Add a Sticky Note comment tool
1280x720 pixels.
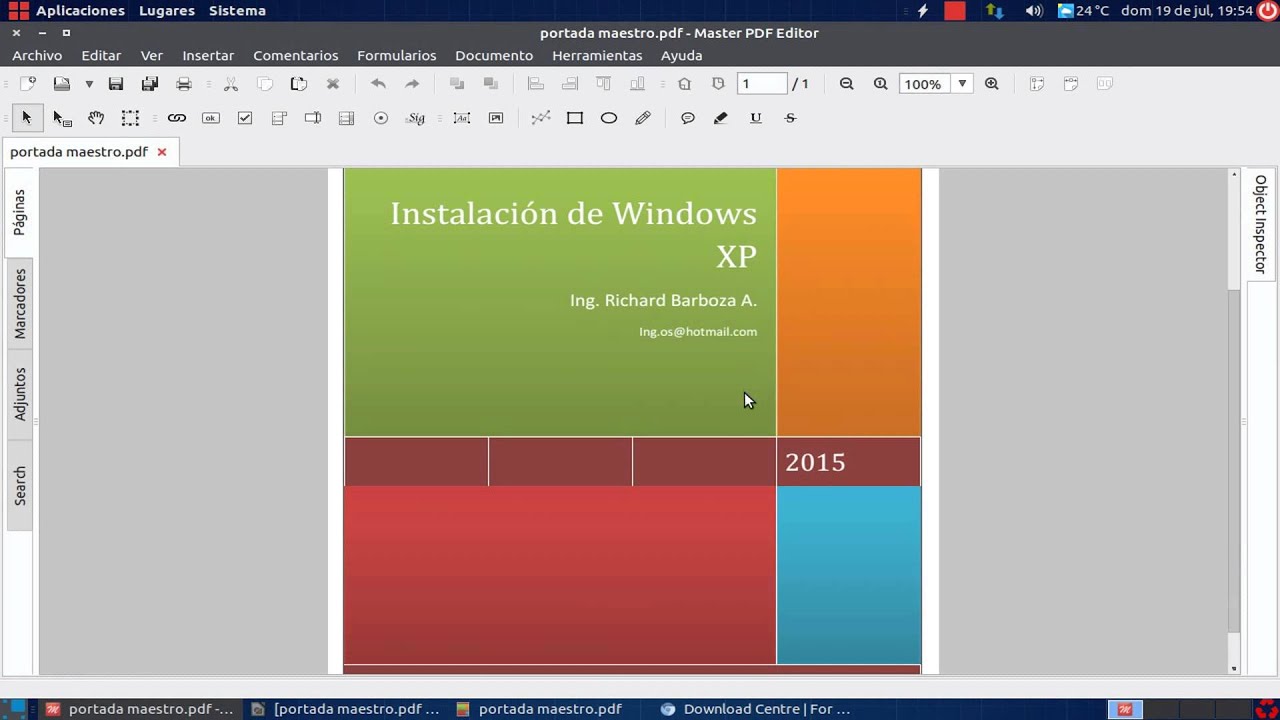688,118
